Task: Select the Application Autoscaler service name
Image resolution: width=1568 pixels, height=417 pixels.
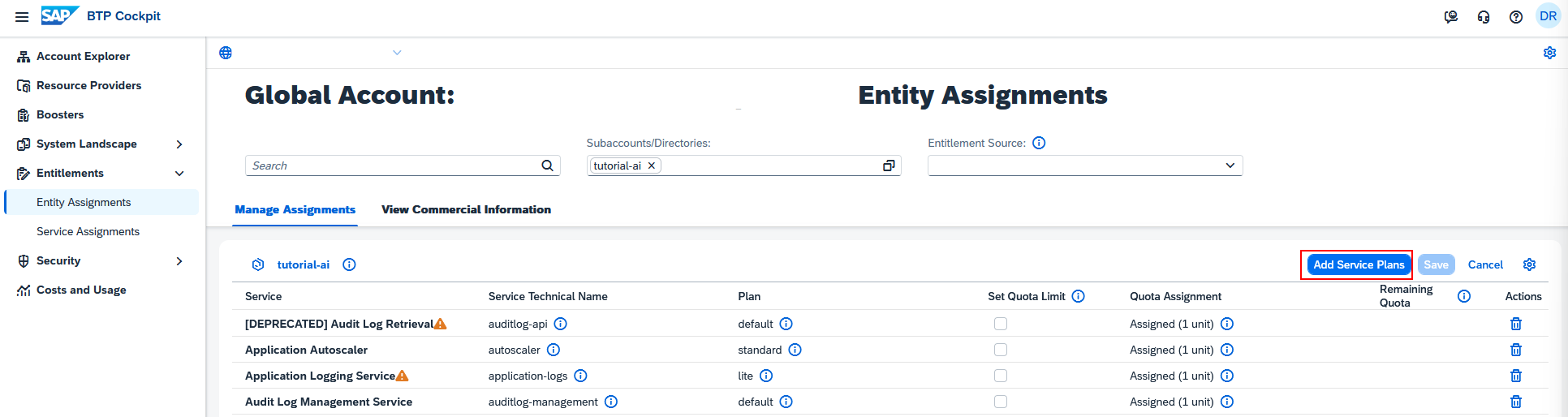Action: tap(306, 350)
